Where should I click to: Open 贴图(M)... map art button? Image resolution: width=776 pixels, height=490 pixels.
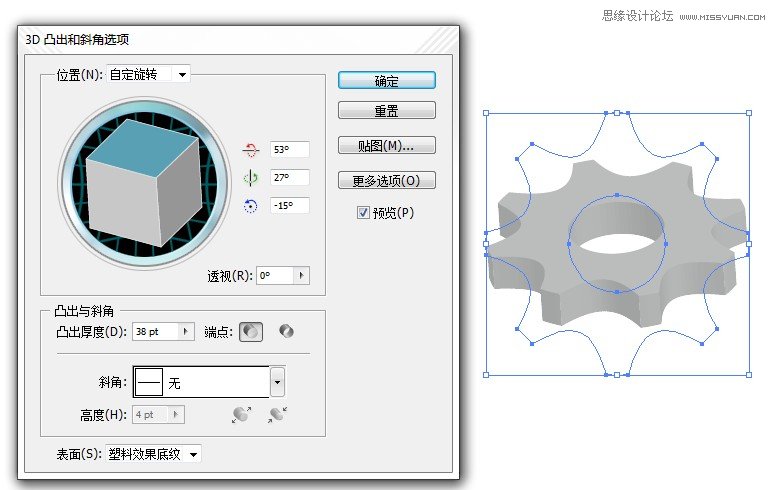[x=387, y=146]
